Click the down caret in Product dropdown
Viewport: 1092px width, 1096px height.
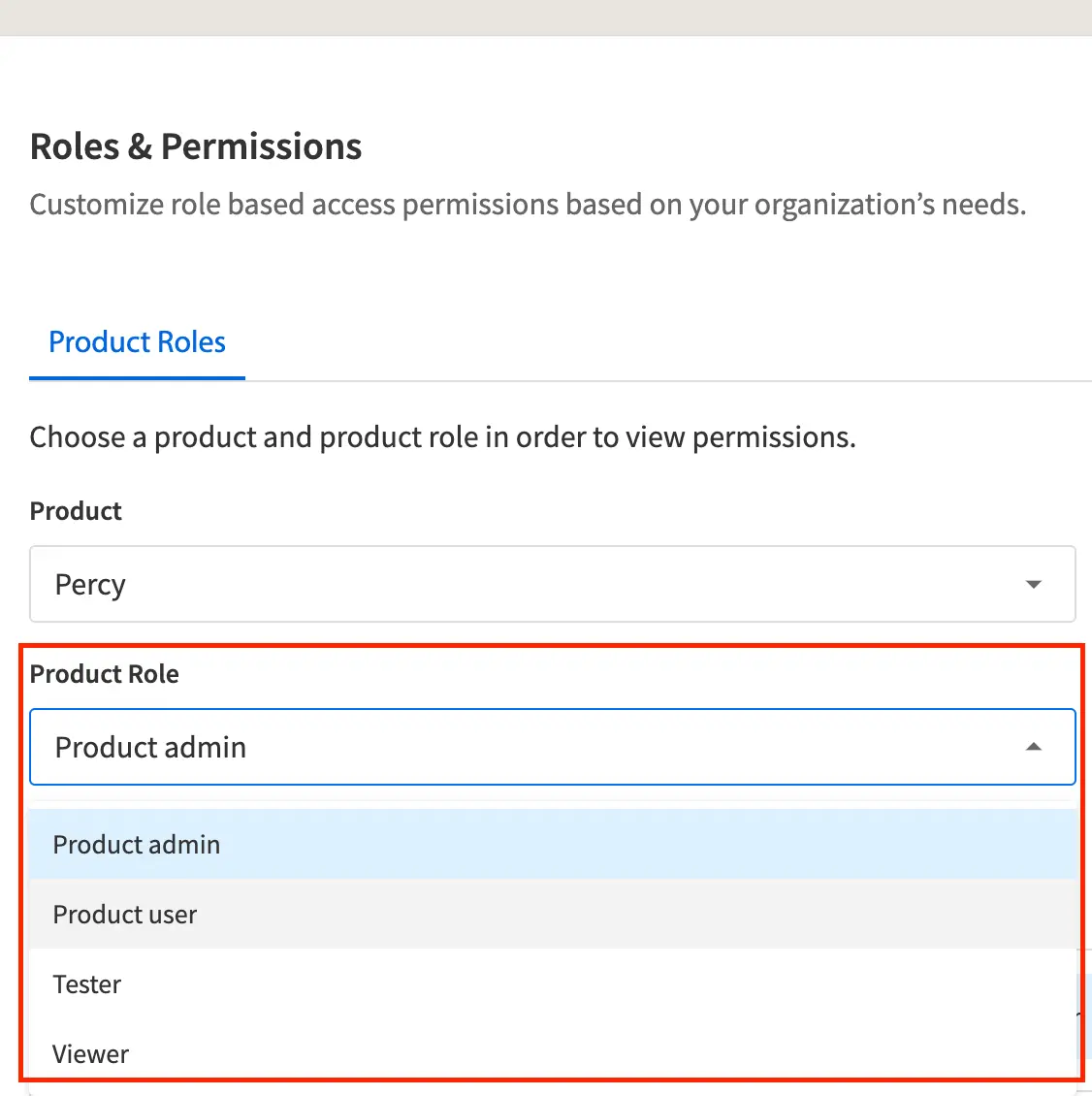point(1033,584)
